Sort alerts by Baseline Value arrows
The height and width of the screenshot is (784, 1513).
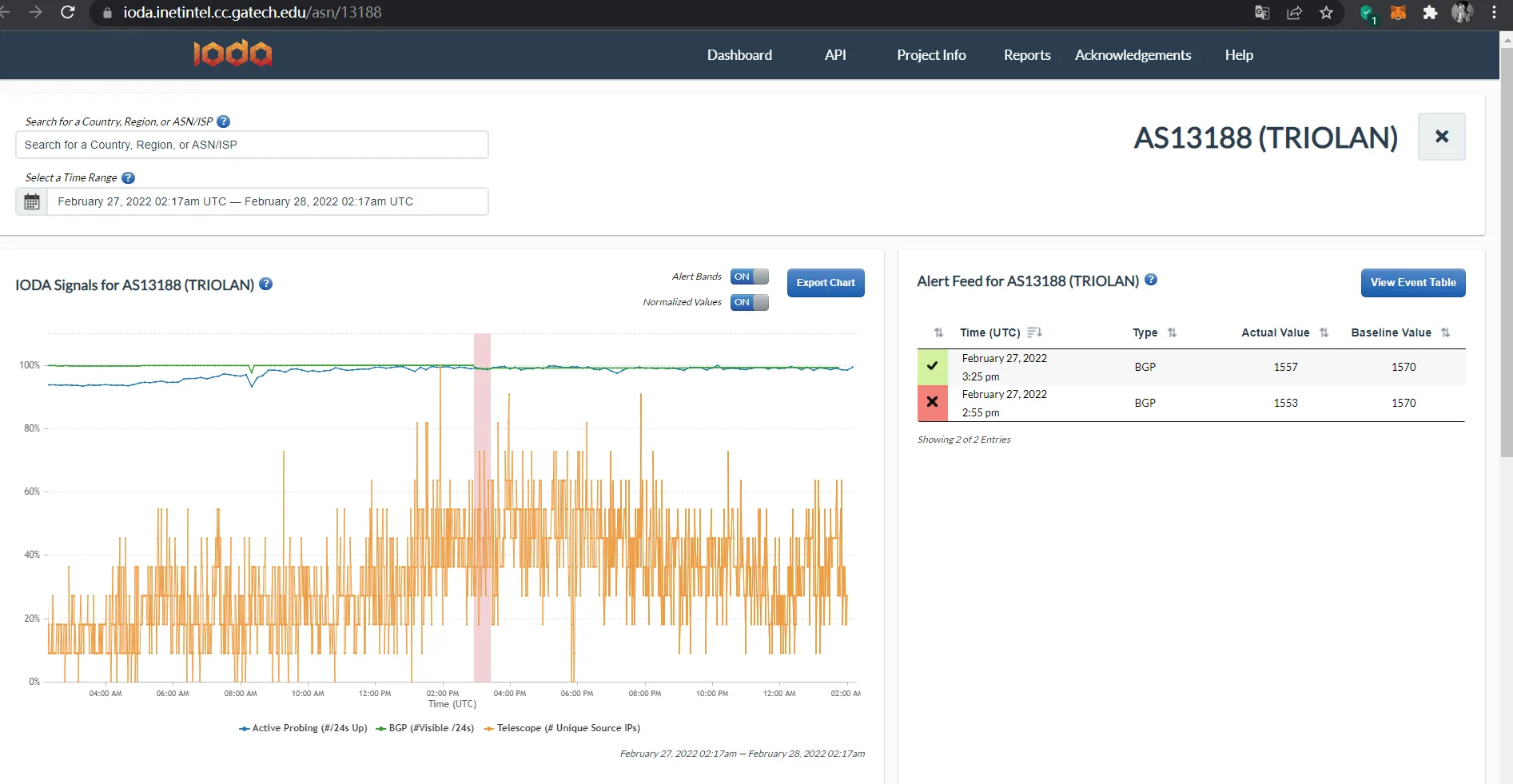tap(1445, 332)
